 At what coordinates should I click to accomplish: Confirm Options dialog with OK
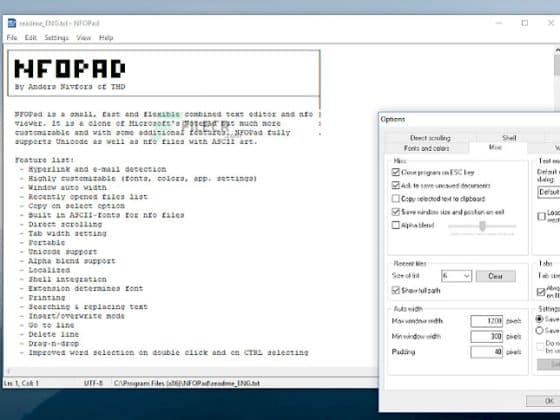pyautogui.click(x=544, y=401)
